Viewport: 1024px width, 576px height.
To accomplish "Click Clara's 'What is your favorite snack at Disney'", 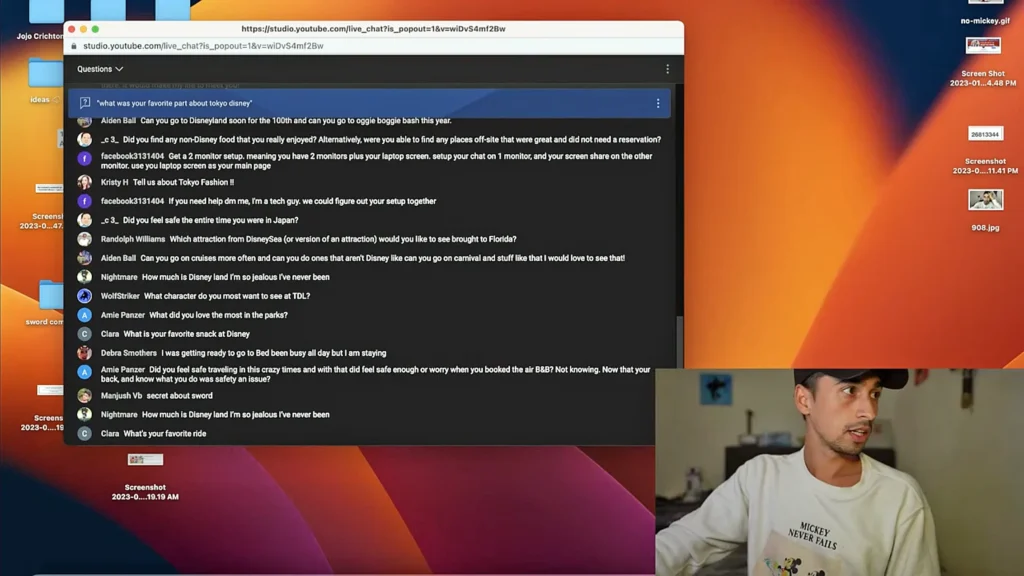I will (x=187, y=334).
